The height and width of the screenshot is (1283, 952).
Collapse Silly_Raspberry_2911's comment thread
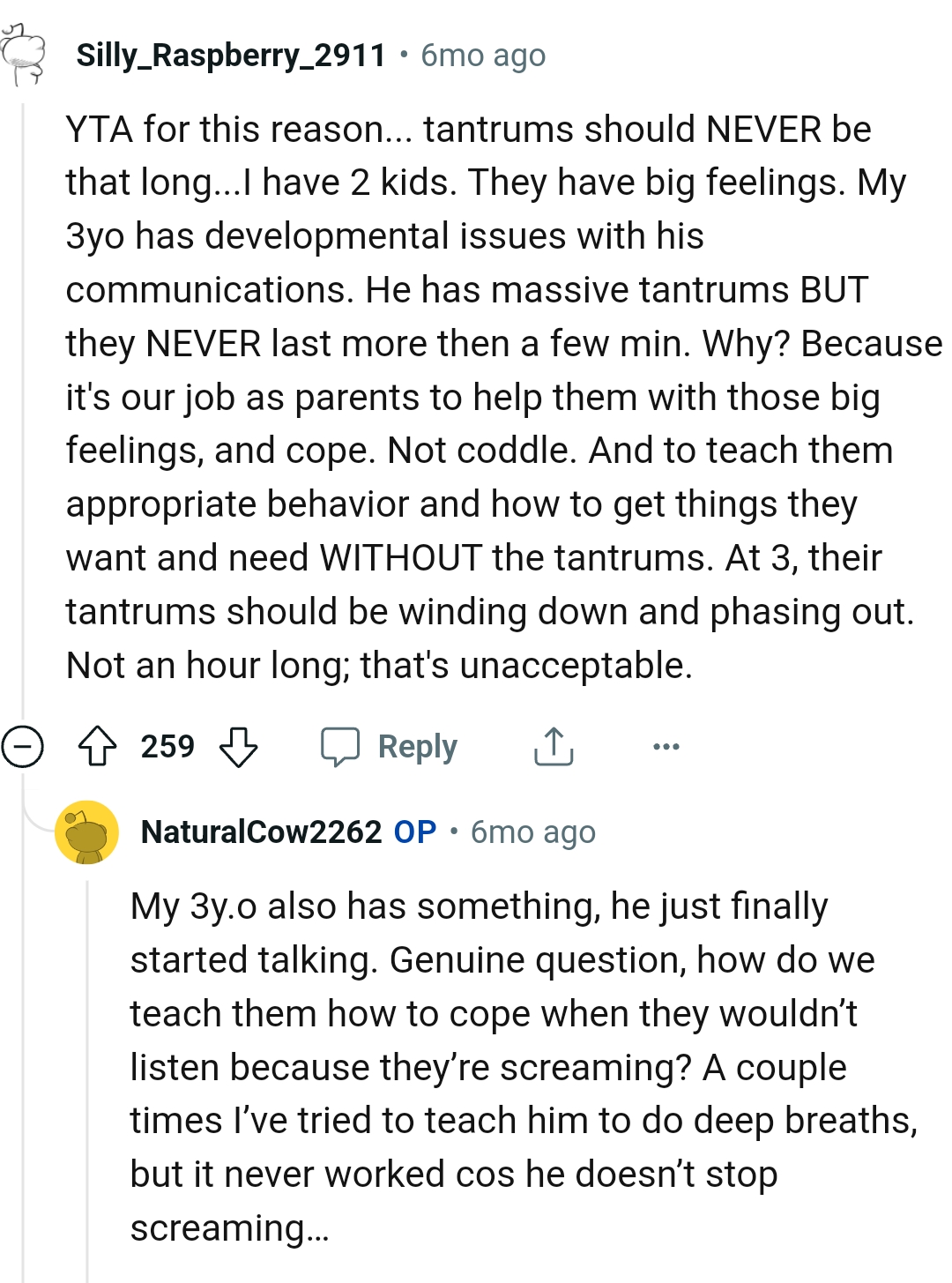[x=24, y=746]
